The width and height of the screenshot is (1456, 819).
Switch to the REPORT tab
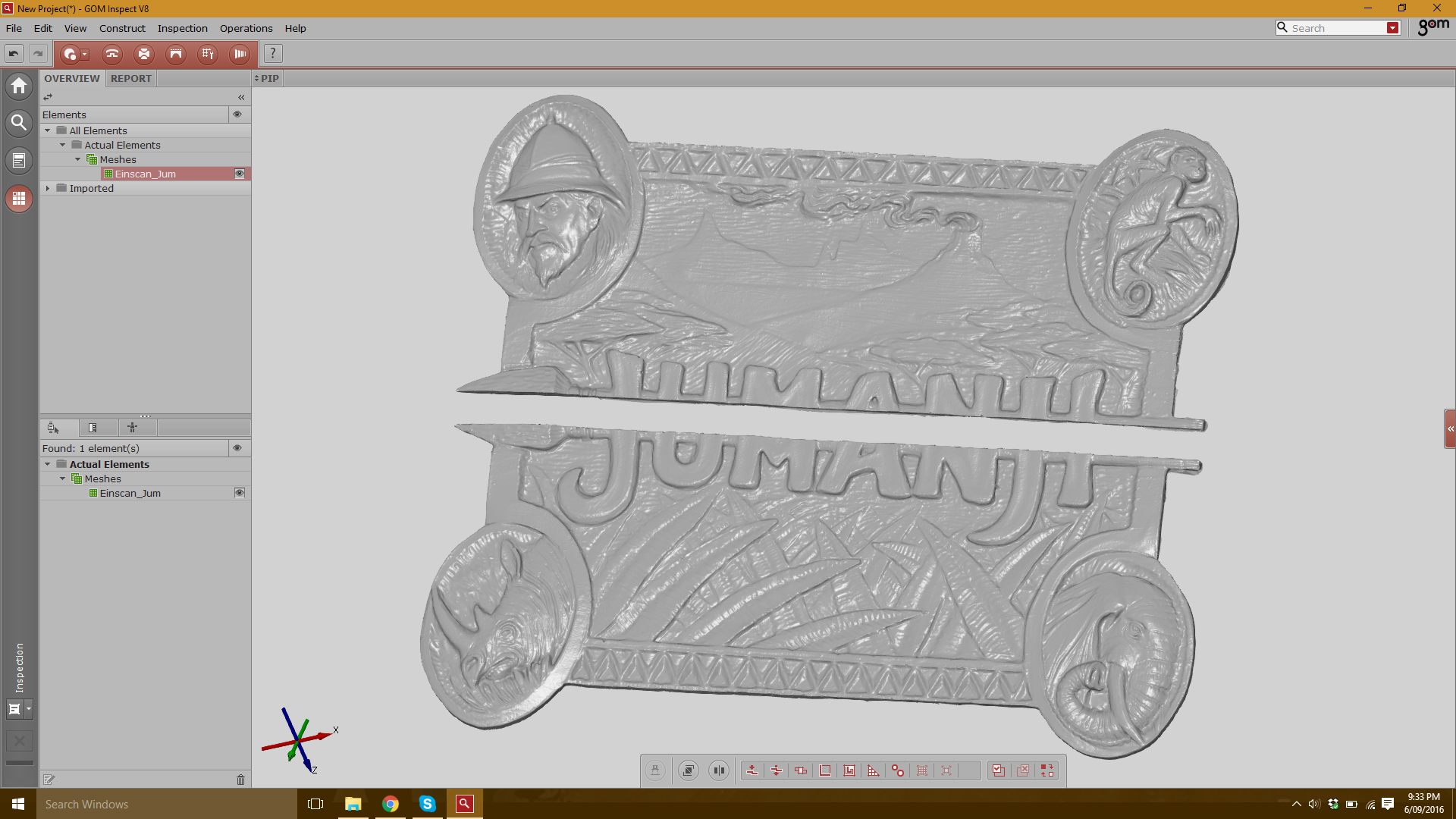coord(131,78)
